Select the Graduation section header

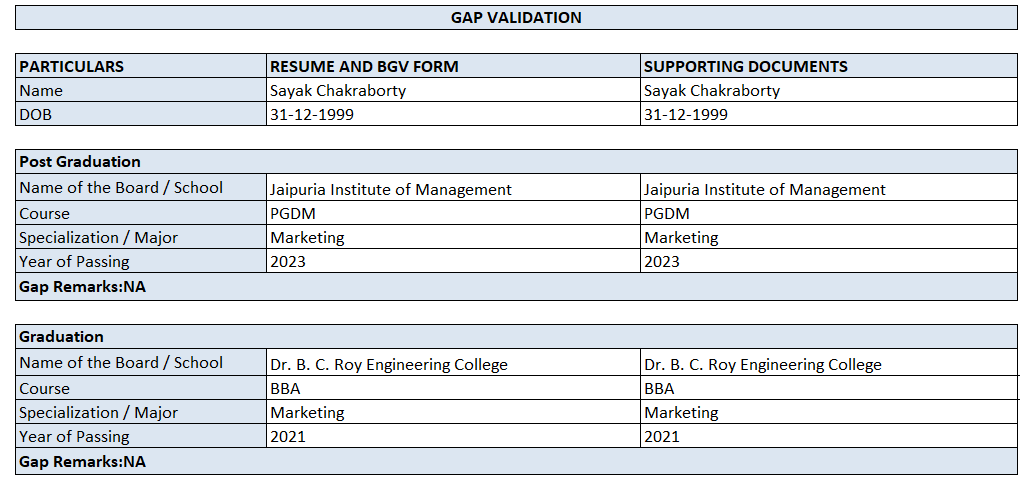[61, 336]
